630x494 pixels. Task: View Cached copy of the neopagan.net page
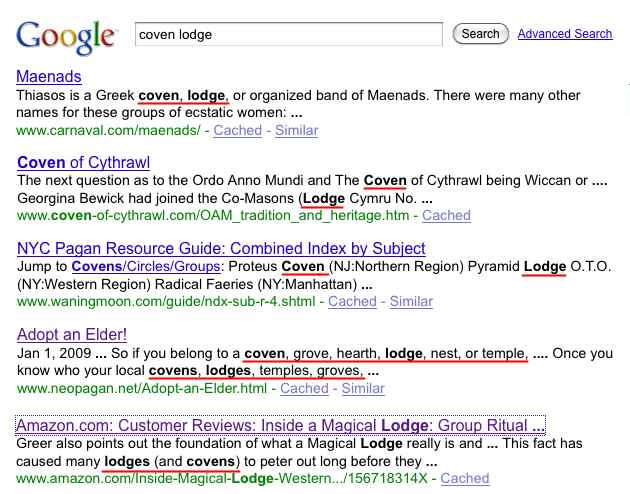(x=304, y=388)
